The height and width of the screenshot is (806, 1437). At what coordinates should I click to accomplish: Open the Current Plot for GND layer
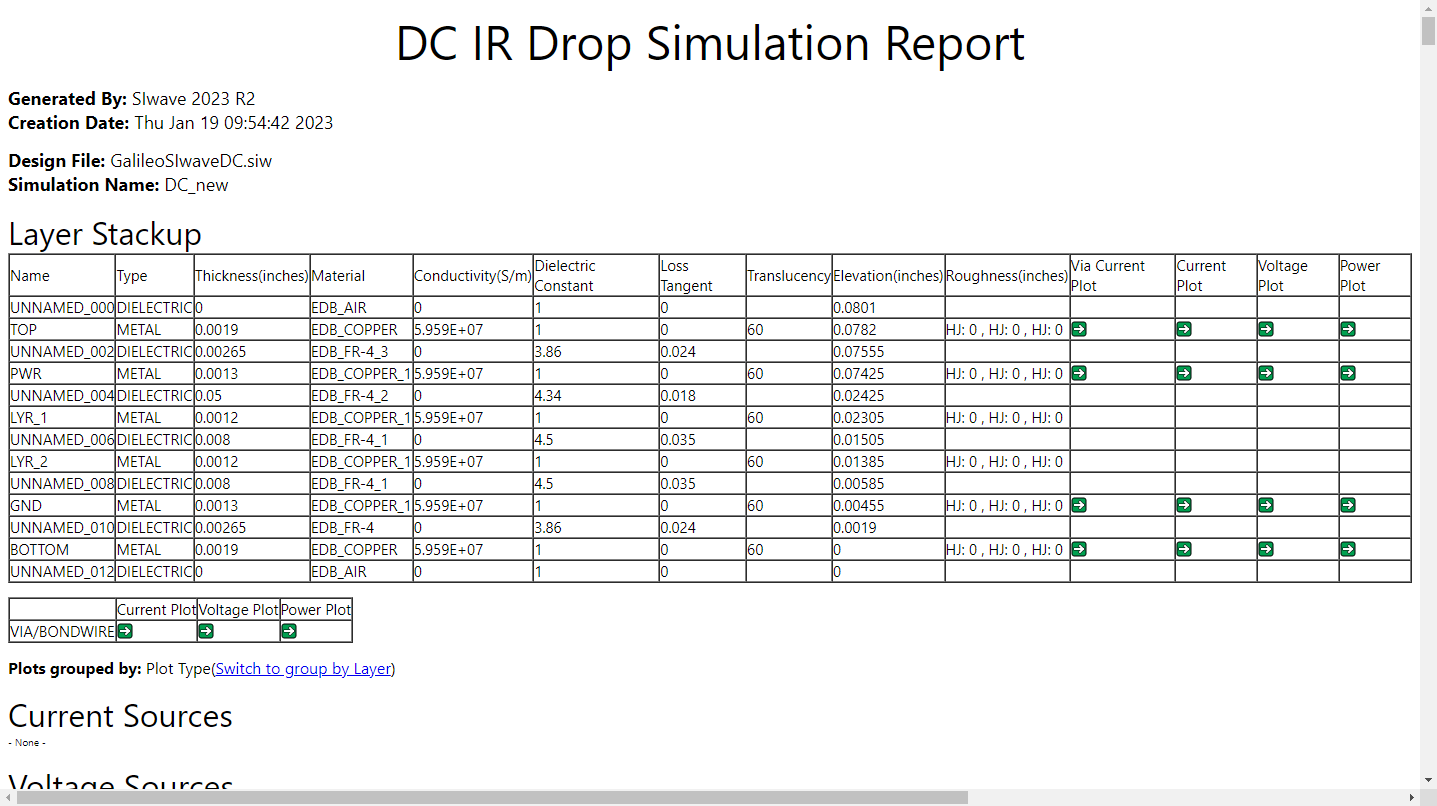pyautogui.click(x=1184, y=505)
